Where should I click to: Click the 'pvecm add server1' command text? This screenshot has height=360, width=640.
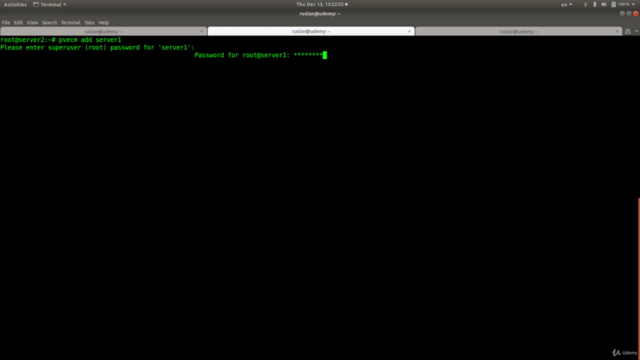click(x=90, y=40)
